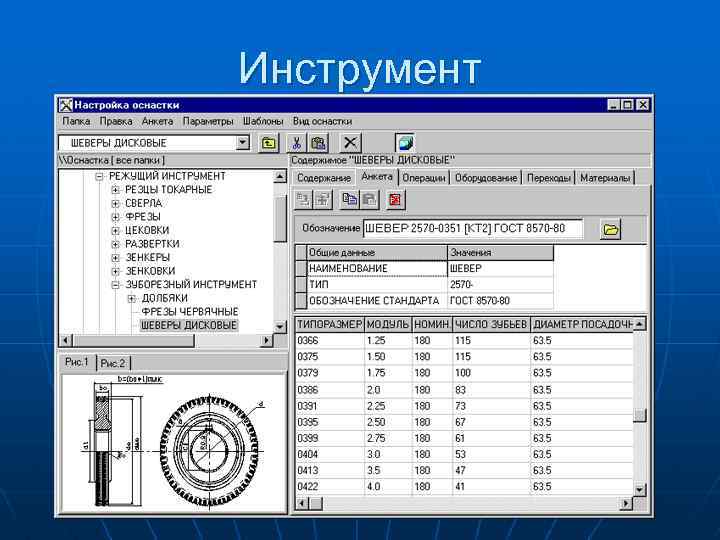Expand the РЕЗЦЫ ТОКАРНЫЕ node

coord(115,190)
